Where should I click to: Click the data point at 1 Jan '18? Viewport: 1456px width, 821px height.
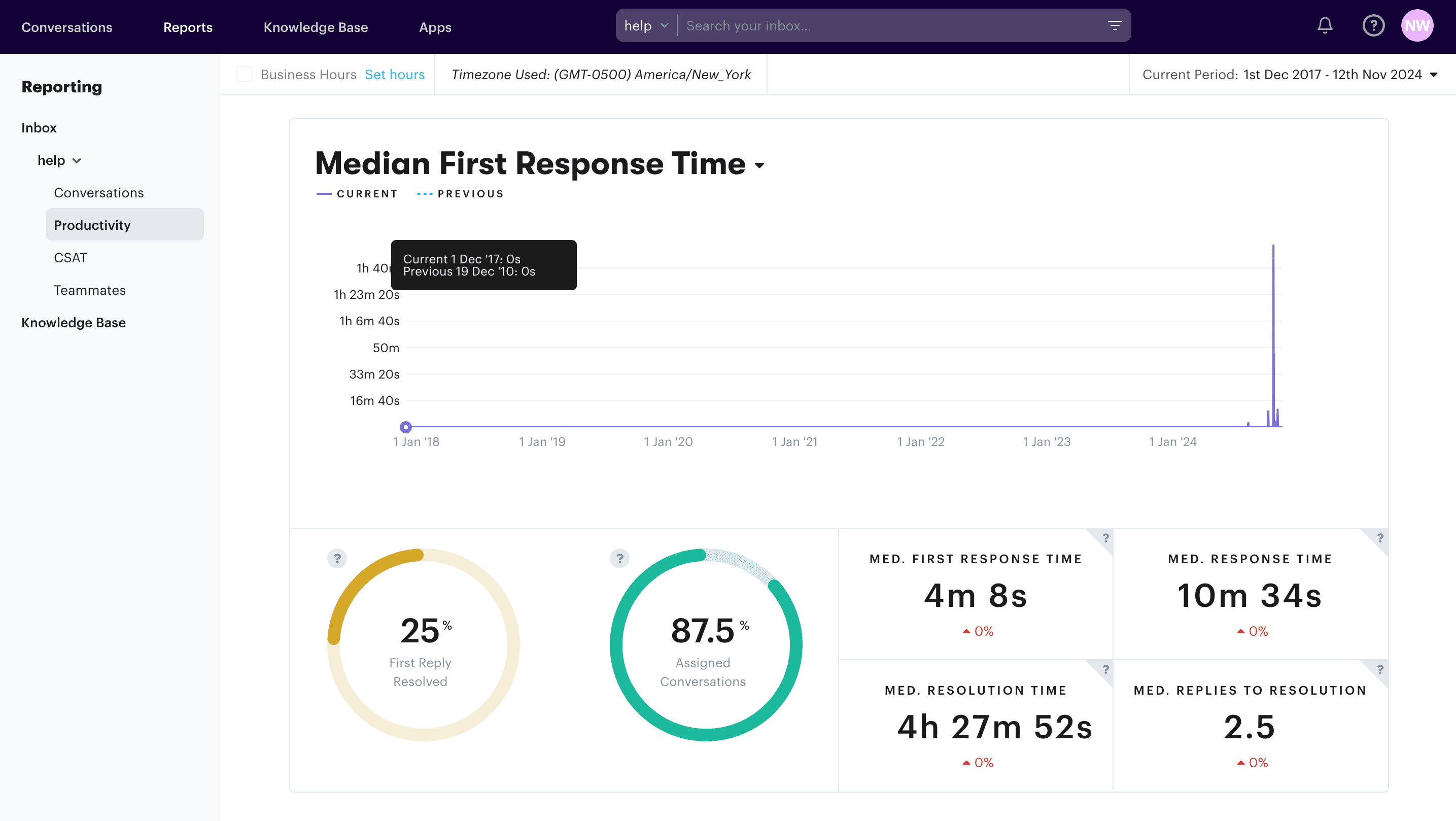click(x=406, y=427)
